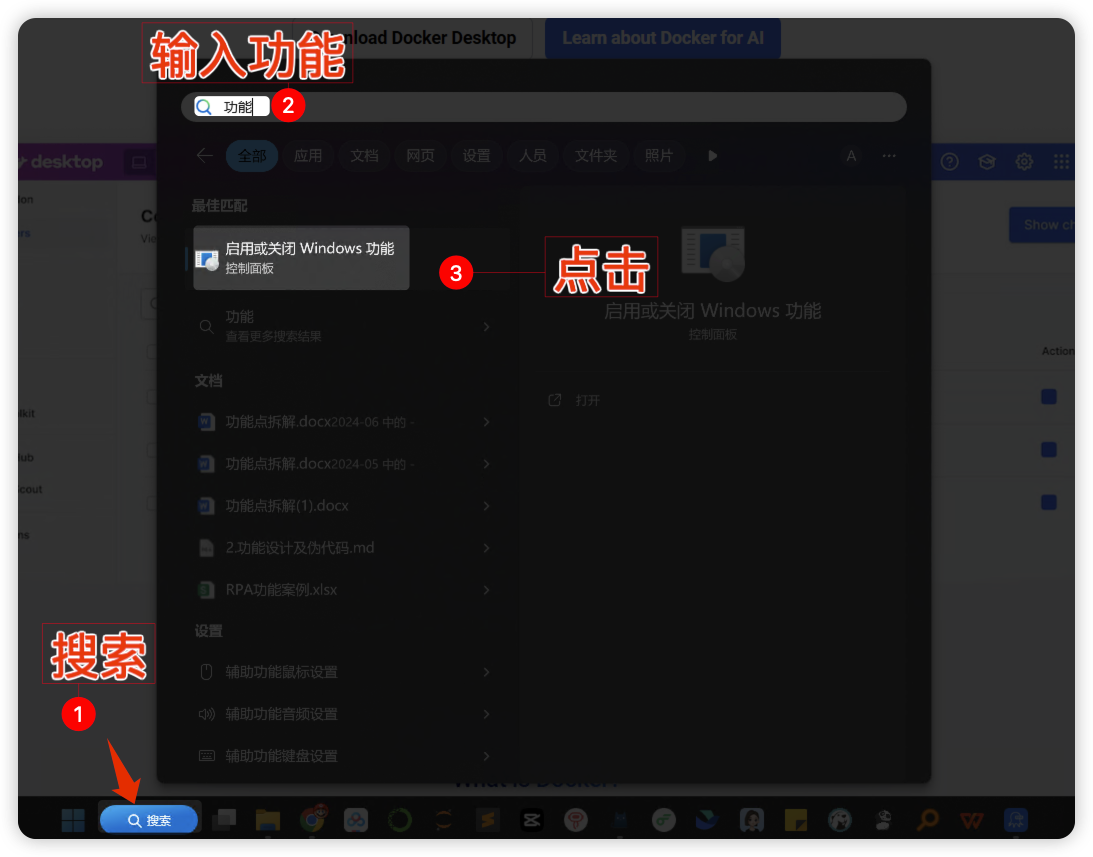Image resolution: width=1093 pixels, height=857 pixels.
Task: Switch to the 应用 filter tab
Action: coord(308,156)
